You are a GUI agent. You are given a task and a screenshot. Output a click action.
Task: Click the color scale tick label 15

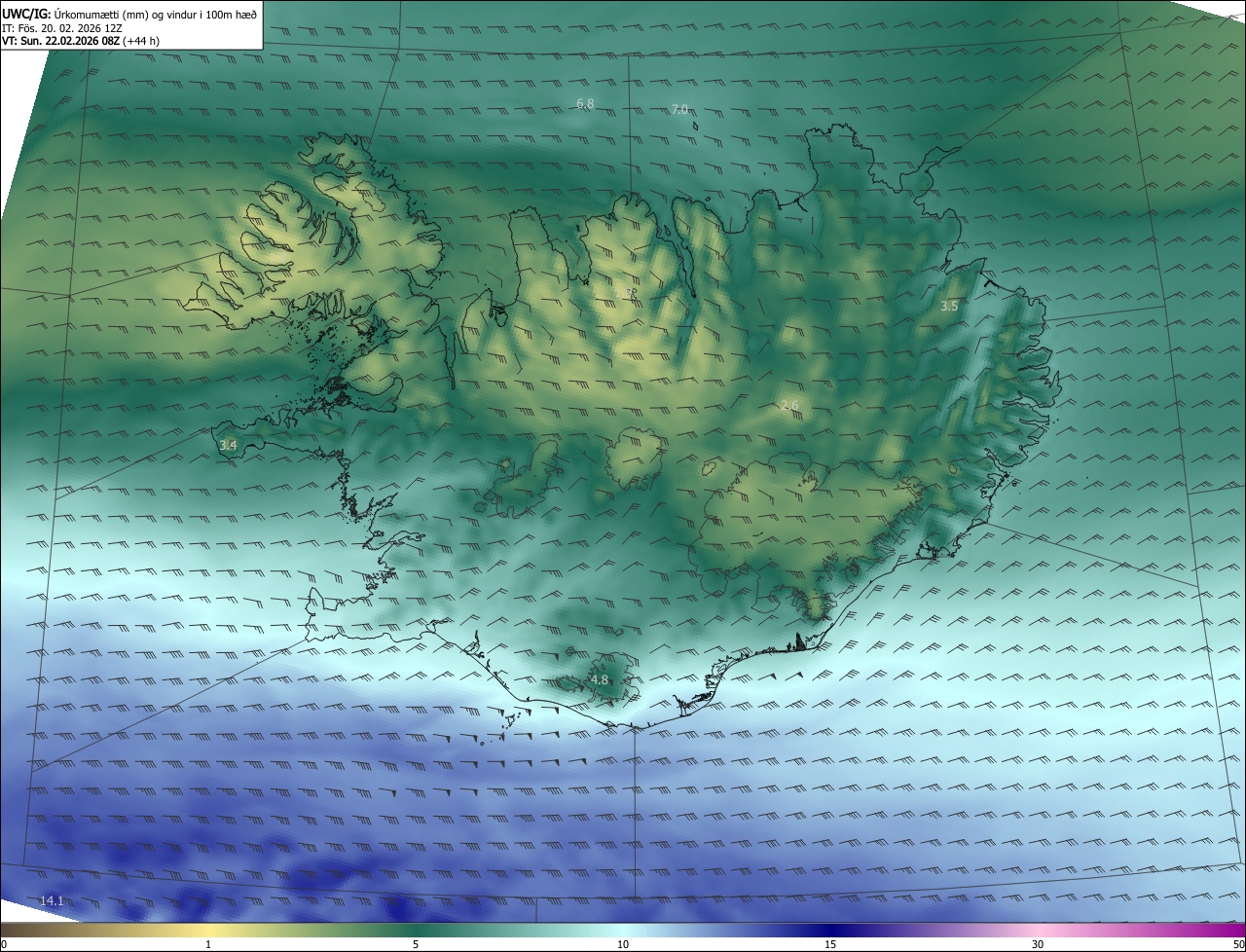pos(830,944)
